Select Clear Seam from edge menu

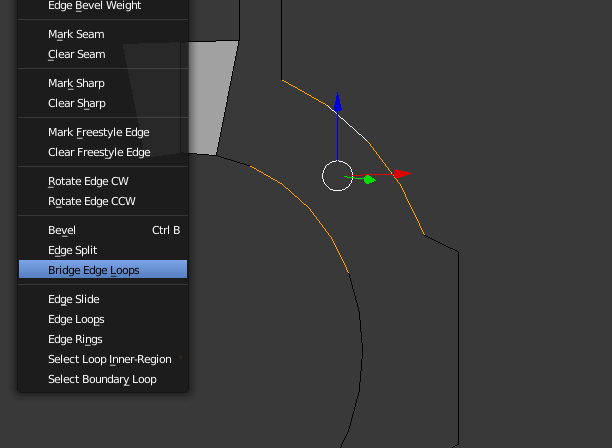[103, 54]
